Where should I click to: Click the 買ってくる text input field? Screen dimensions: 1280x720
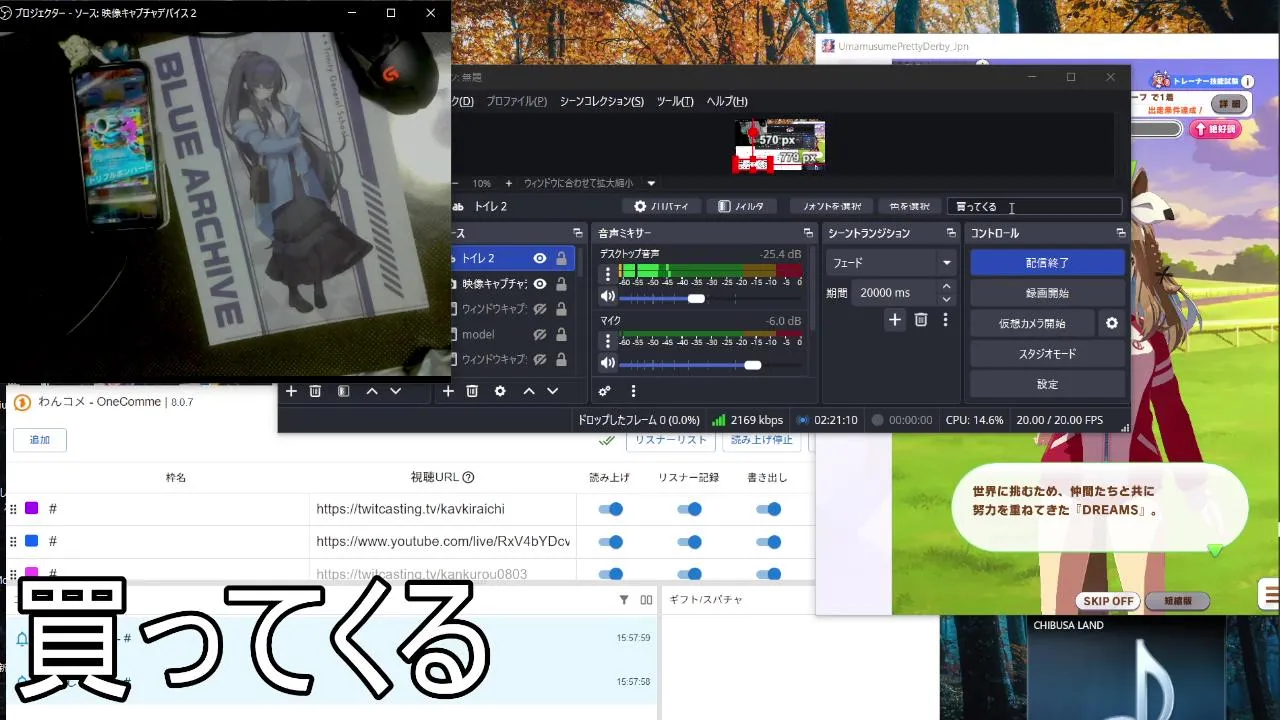(1035, 206)
